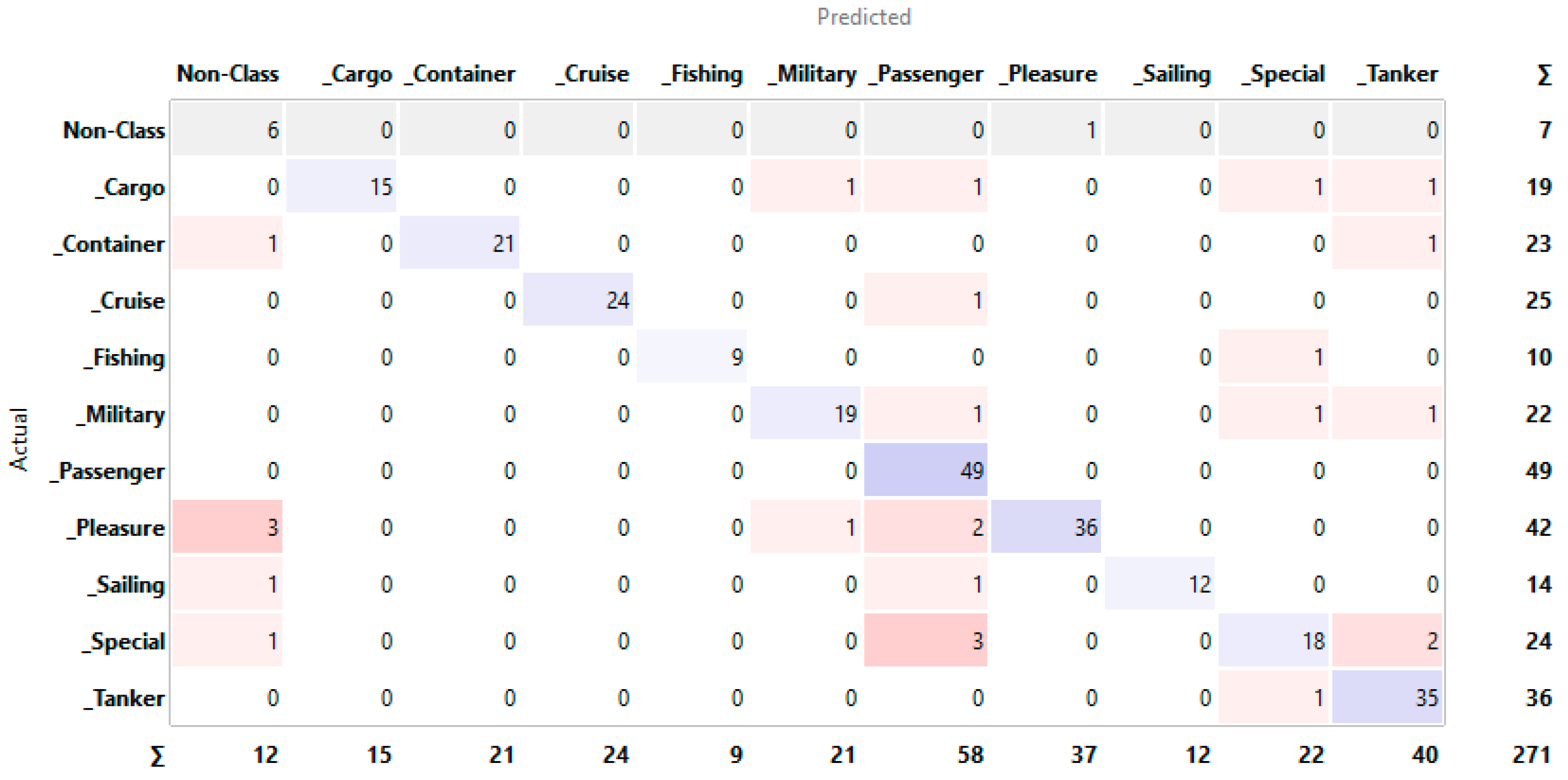This screenshot has width=1568, height=780.
Task: Click actual Pleasure predicted Non-Class cell
Action: [x=227, y=527]
